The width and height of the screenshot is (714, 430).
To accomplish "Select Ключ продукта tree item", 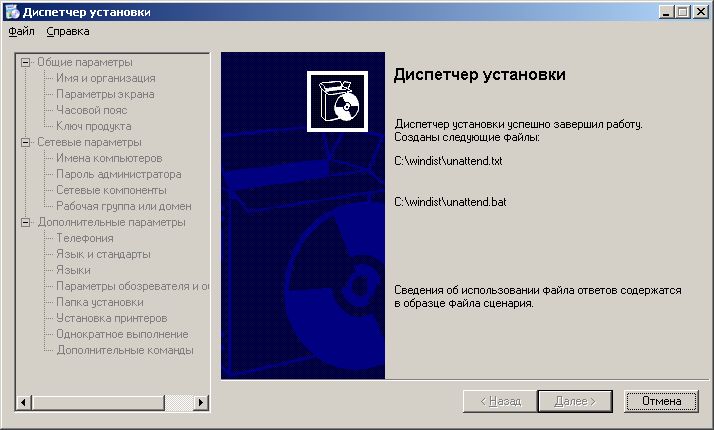I will click(x=93, y=126).
